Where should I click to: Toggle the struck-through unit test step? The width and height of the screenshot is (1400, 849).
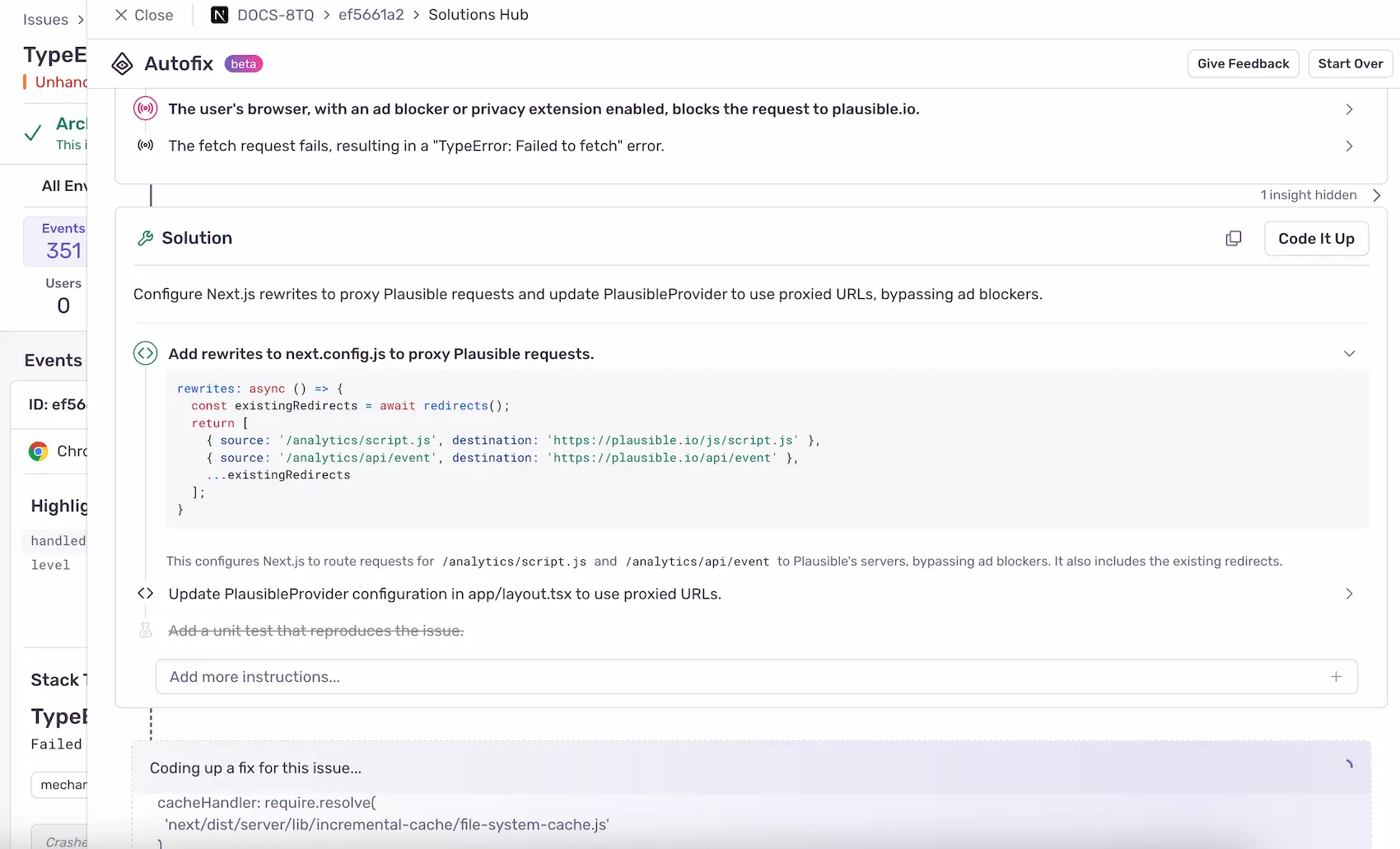[315, 631]
